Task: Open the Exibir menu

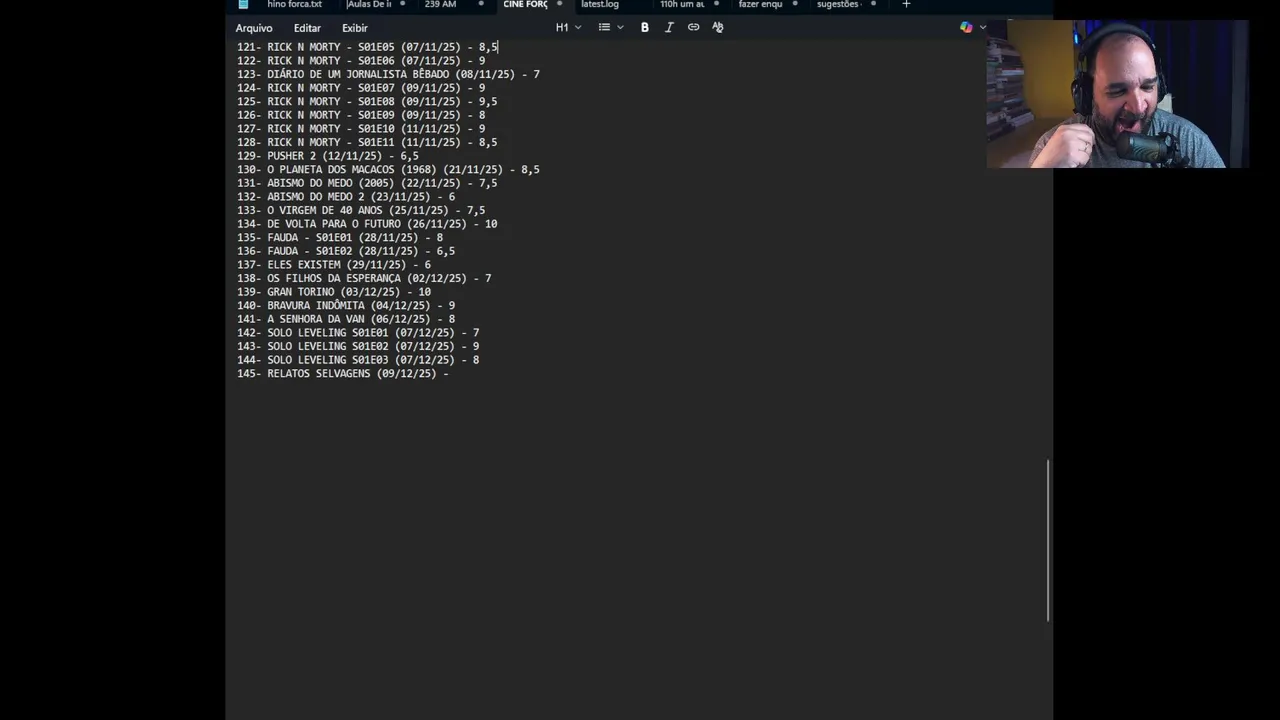Action: point(355,28)
